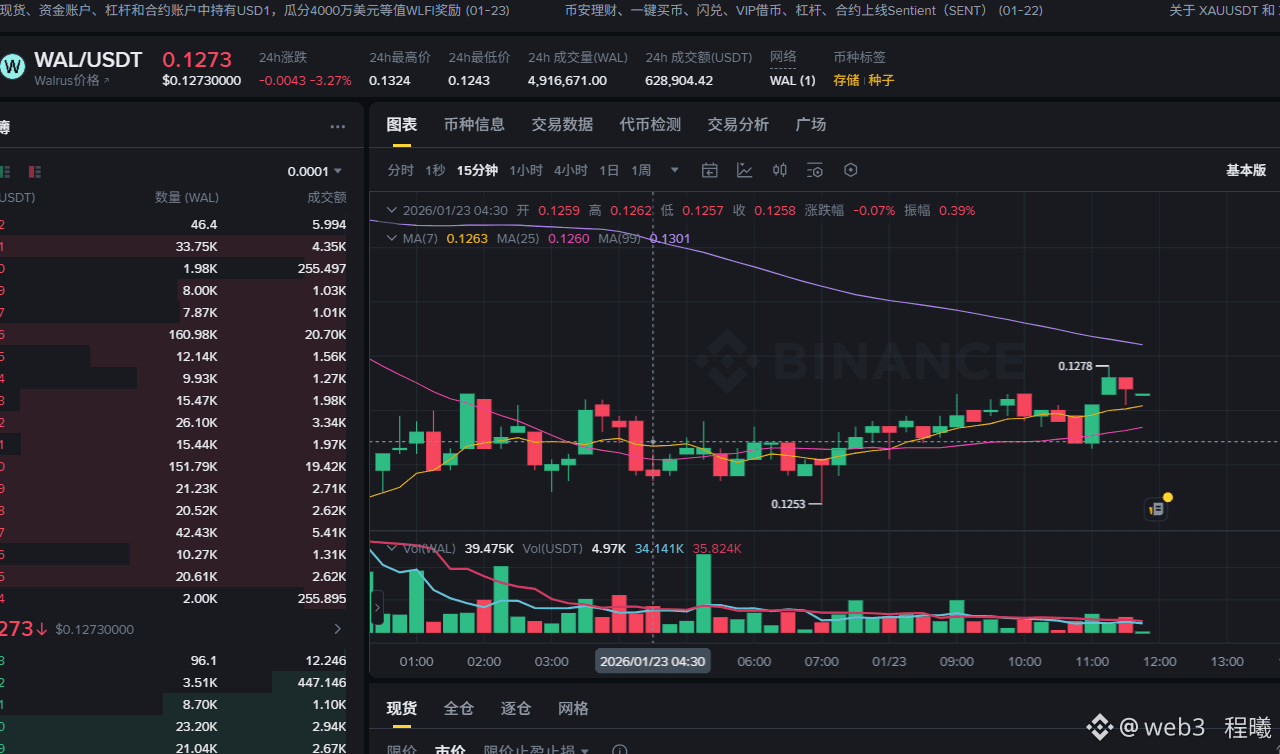
Task: Click the WAL coin logo icon
Action: point(12,67)
